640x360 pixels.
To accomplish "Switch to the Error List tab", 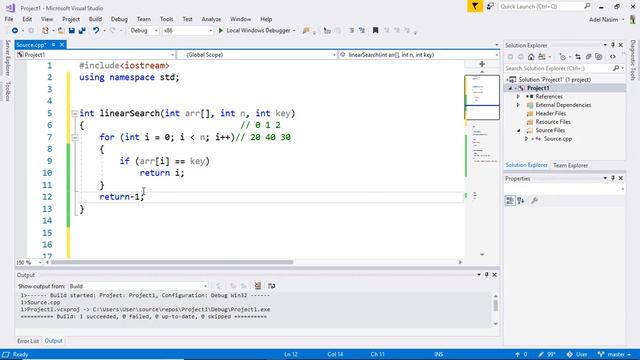I will [x=28, y=341].
